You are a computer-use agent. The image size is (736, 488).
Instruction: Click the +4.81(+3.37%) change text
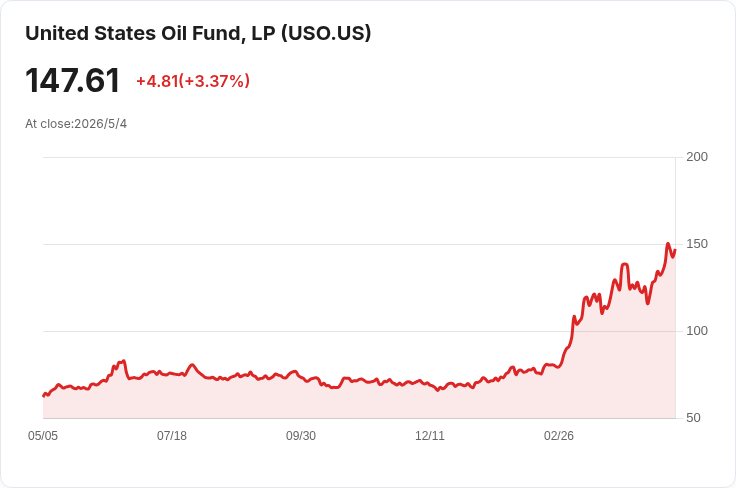pos(193,81)
